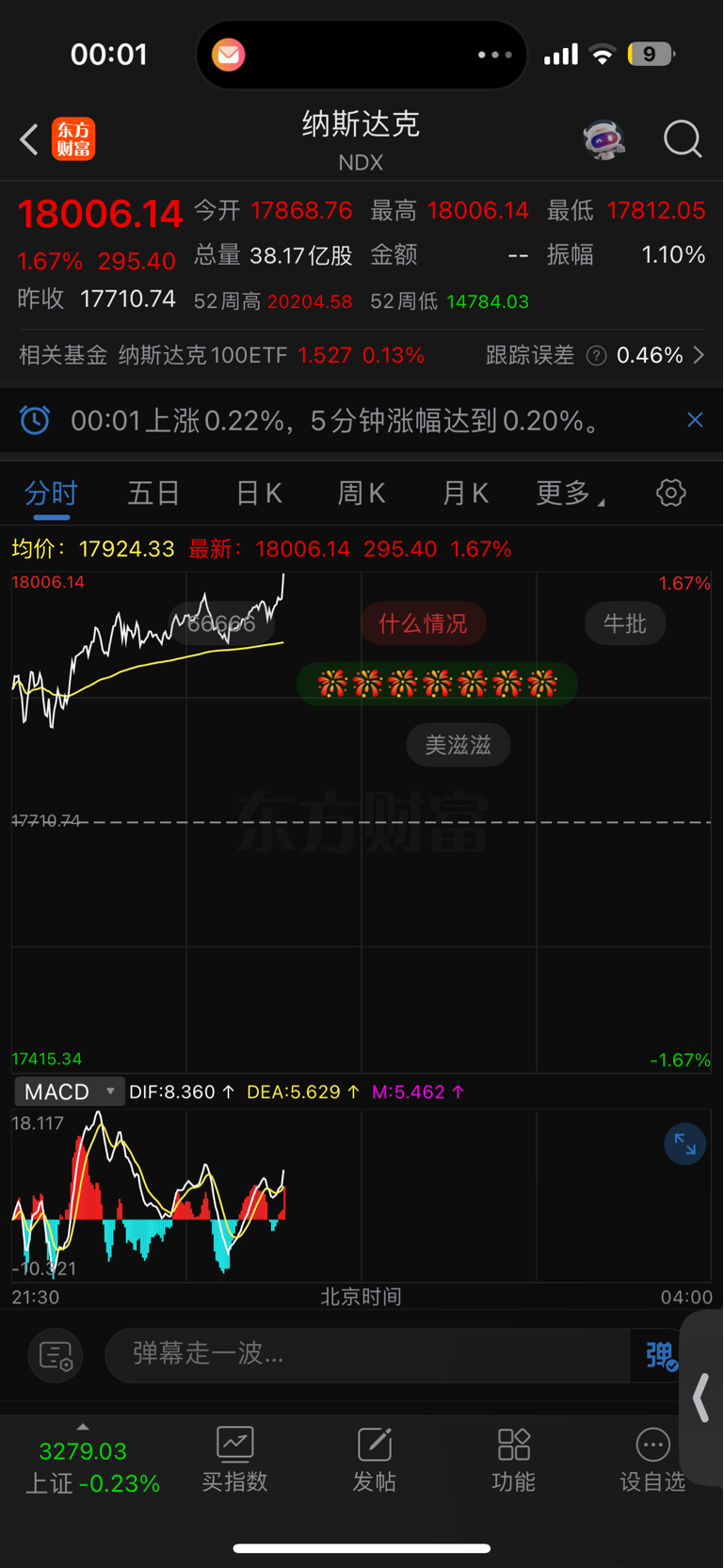The width and height of the screenshot is (724, 1568).
Task: Open the 更多 chart period dropdown
Action: (x=570, y=493)
